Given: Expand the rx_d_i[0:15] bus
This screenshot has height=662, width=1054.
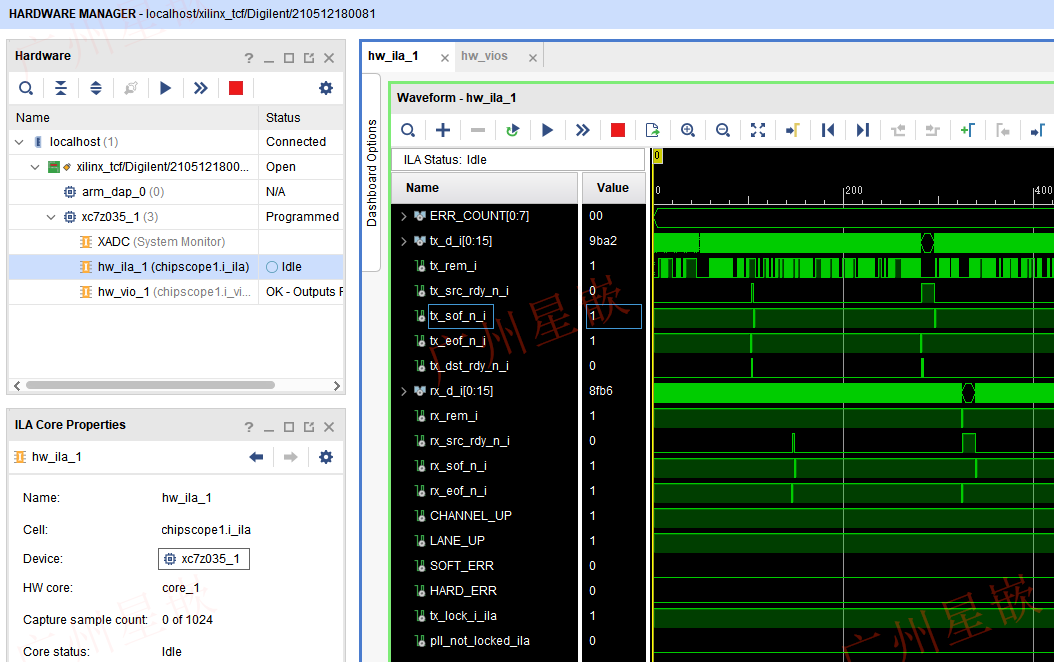Looking at the screenshot, I should coord(403,390).
